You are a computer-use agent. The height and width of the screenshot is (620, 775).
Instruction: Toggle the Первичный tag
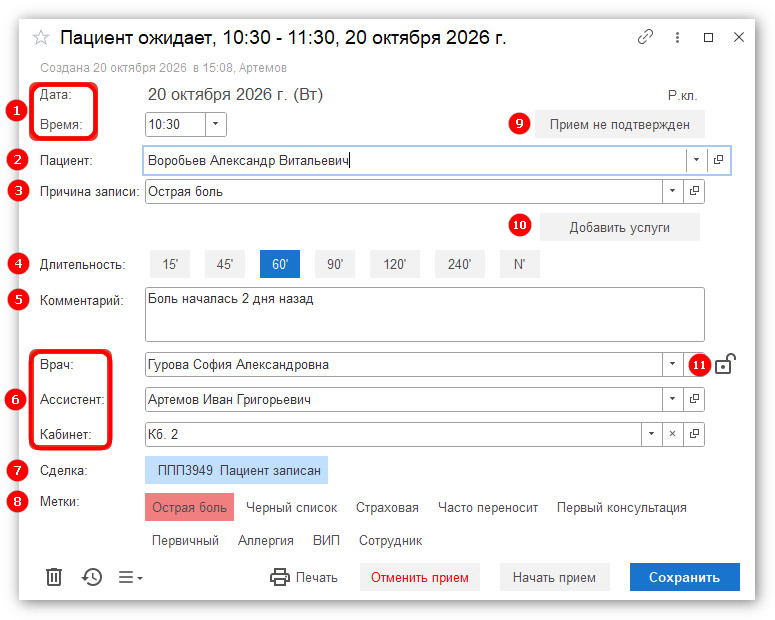point(185,540)
